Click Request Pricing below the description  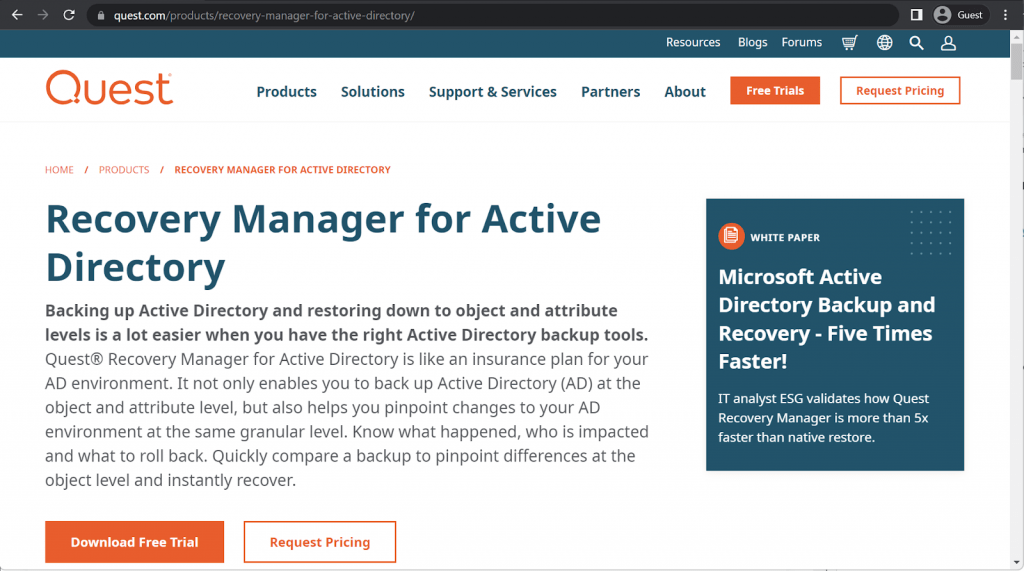[320, 542]
